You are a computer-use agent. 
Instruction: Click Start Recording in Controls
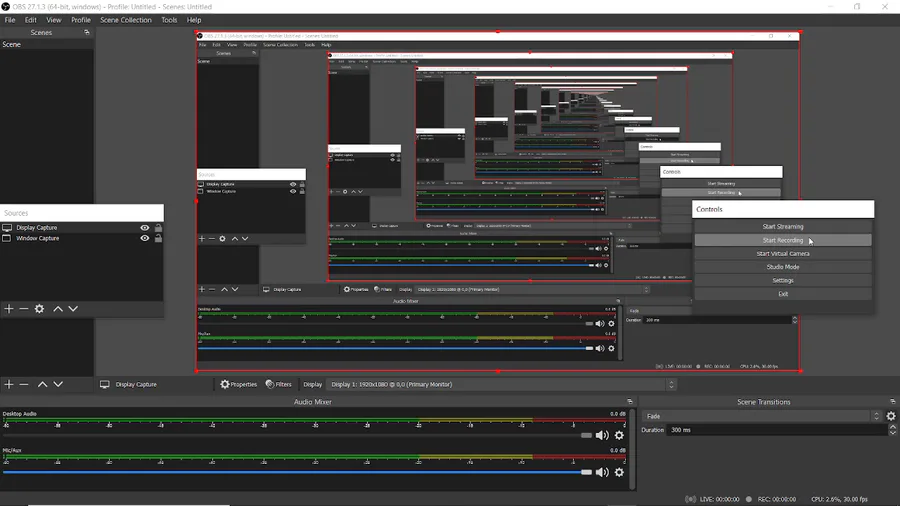point(783,240)
